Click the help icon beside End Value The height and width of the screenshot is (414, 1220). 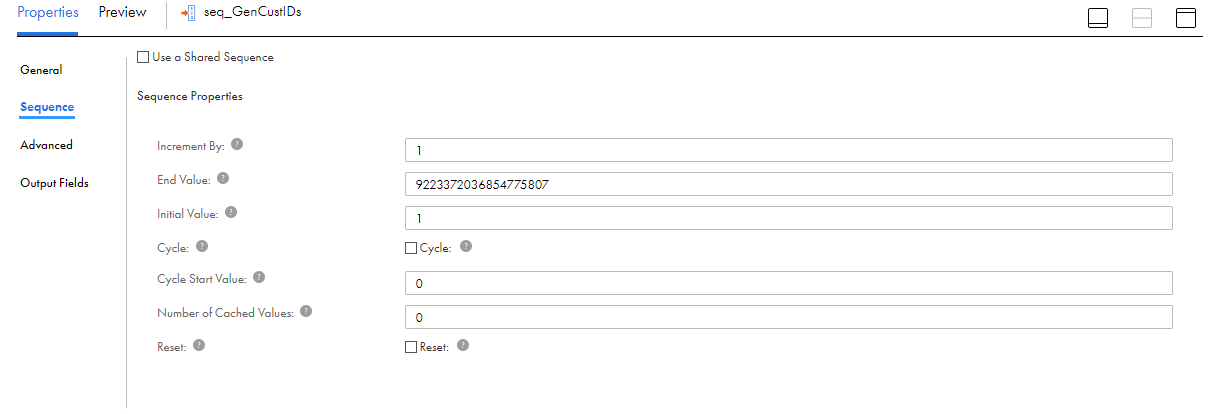223,178
